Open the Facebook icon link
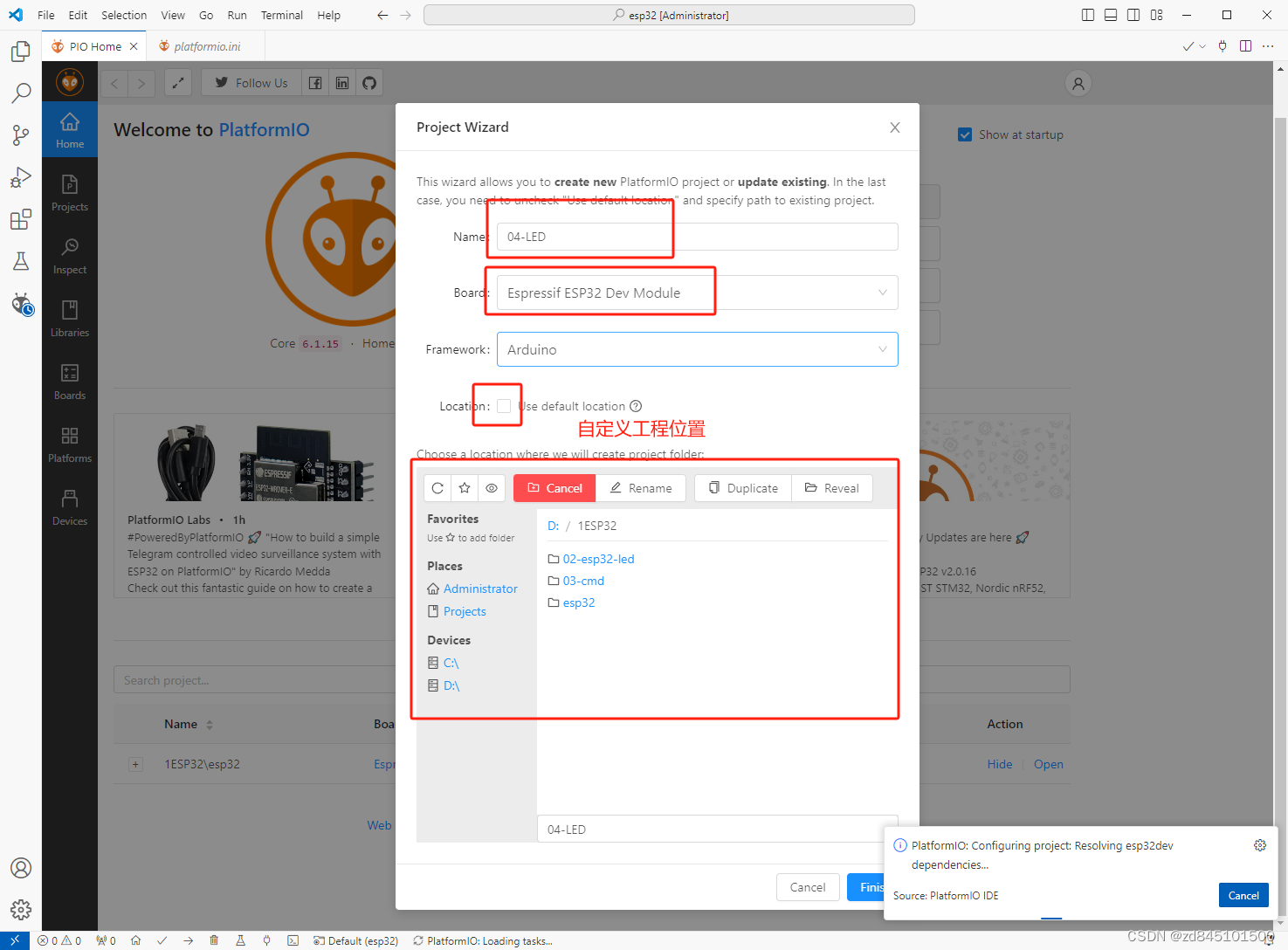This screenshot has width=1288, height=950. tap(315, 83)
